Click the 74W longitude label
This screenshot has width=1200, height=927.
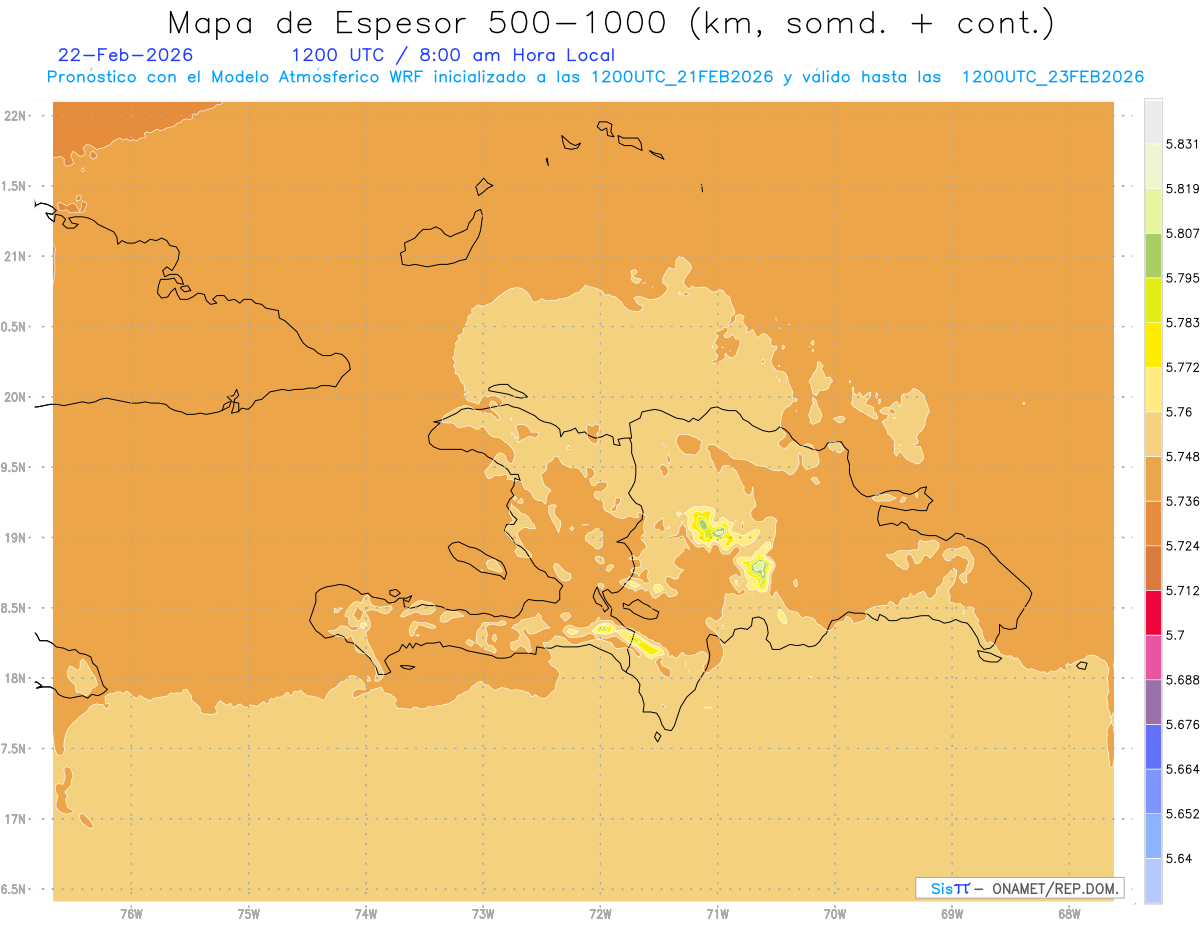coord(366,913)
